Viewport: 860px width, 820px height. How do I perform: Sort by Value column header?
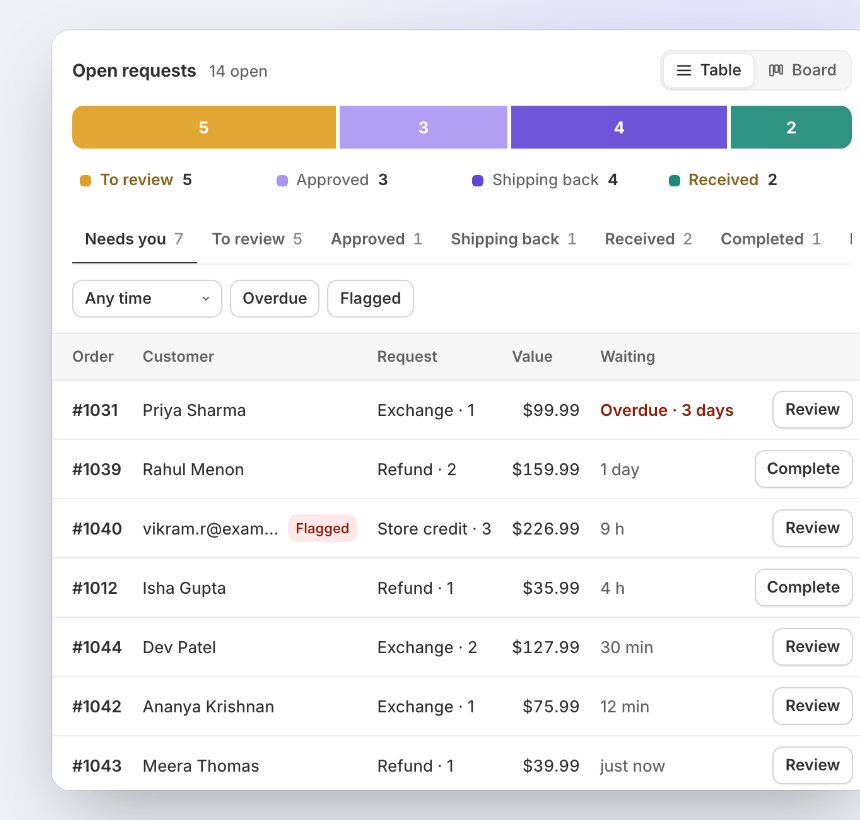click(x=532, y=357)
